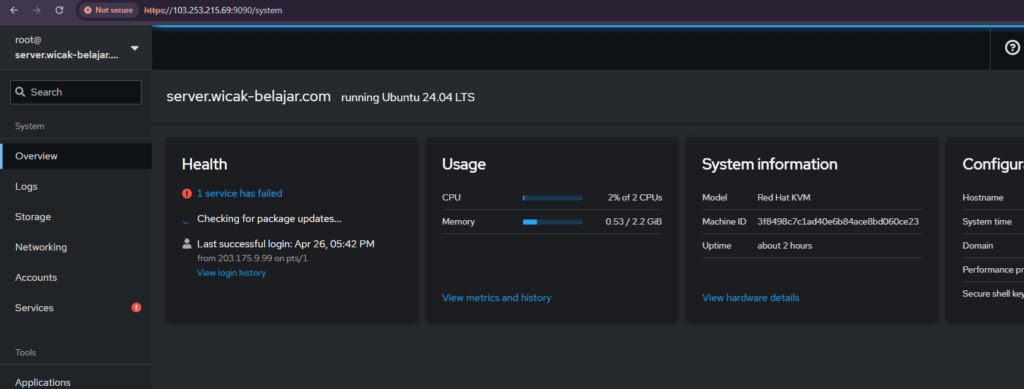Image resolution: width=1024 pixels, height=389 pixels.
Task: Click the Not secure warning badge
Action: 108,10
